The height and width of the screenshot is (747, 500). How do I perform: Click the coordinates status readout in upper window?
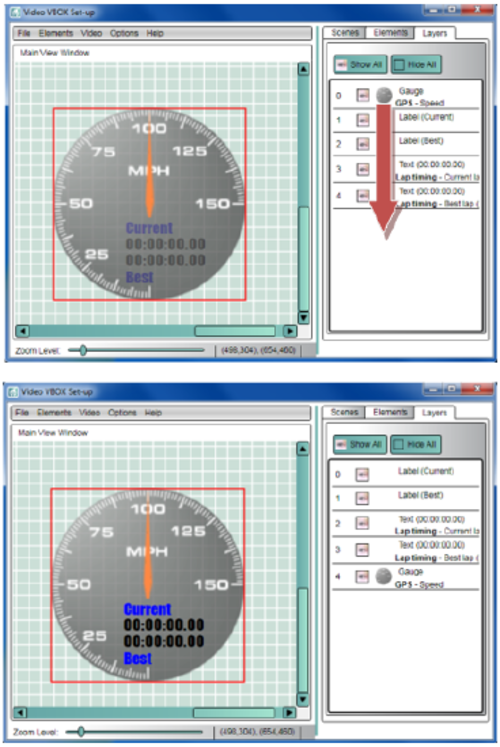pos(259,350)
